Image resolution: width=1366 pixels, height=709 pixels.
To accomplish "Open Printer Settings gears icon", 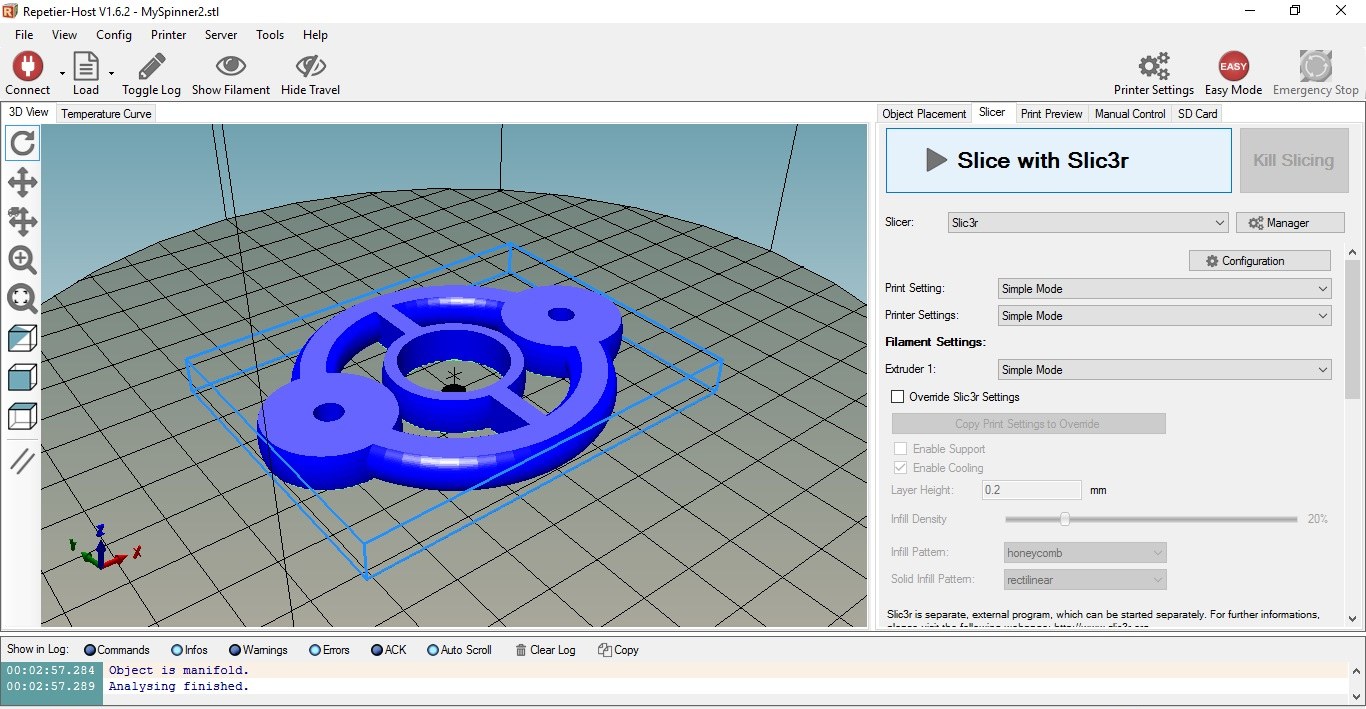I will tap(1154, 67).
